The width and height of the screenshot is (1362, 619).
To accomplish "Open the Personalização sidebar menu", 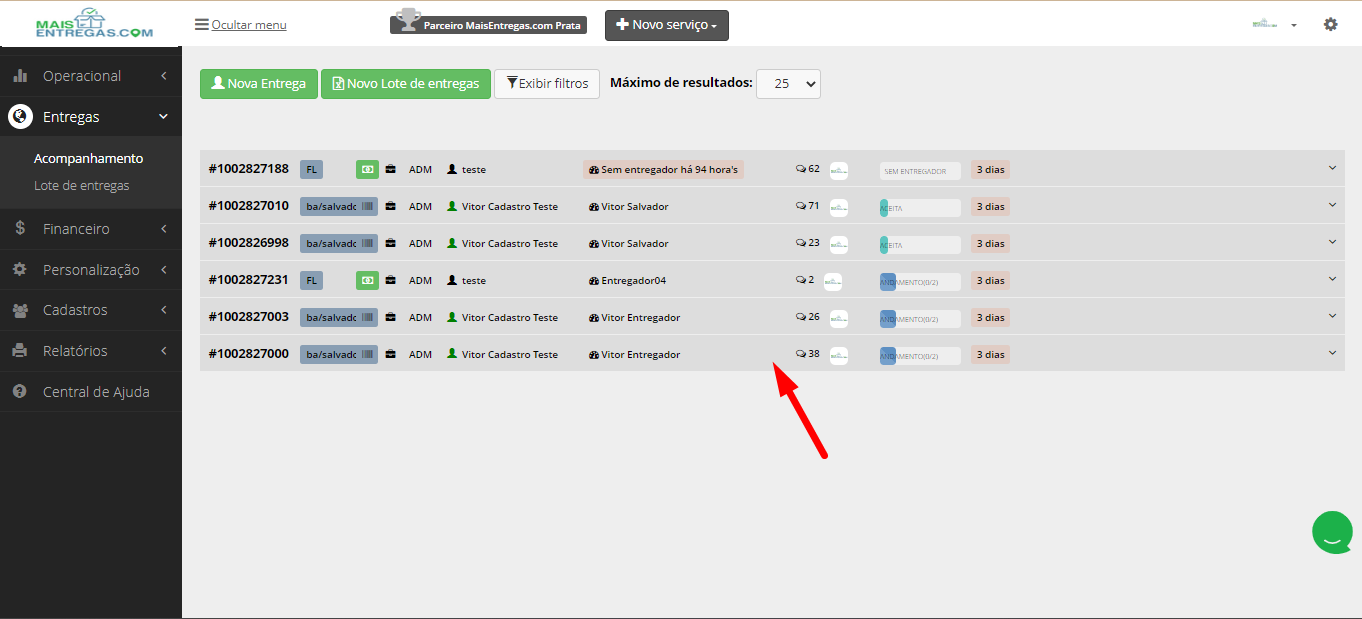I will click(91, 270).
